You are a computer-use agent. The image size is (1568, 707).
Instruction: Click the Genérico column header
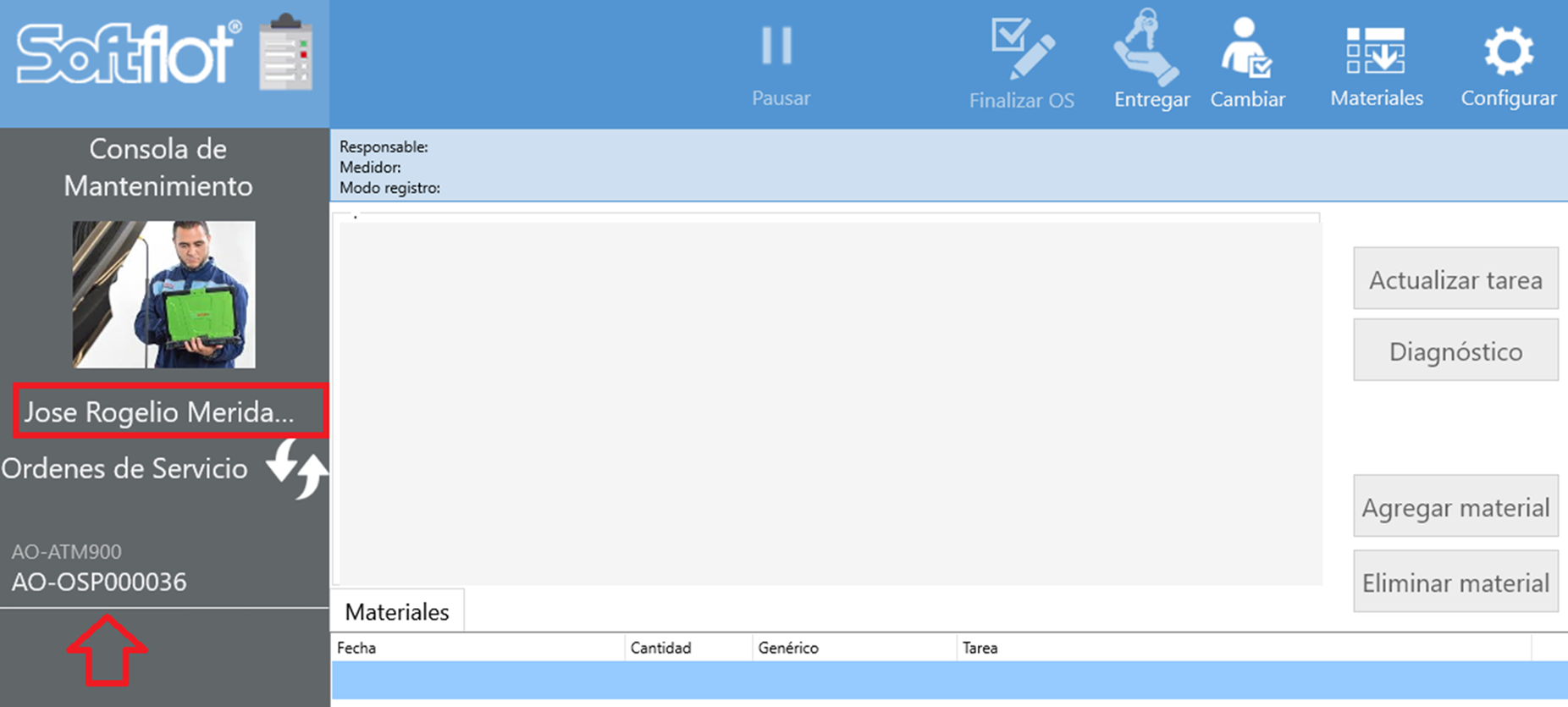854,648
